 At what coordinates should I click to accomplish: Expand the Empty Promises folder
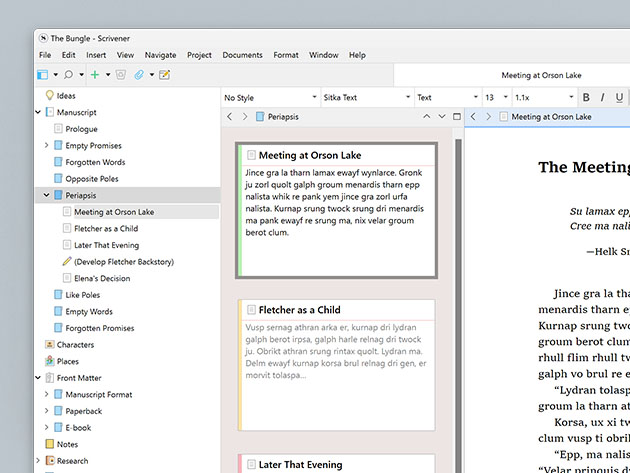(46, 145)
